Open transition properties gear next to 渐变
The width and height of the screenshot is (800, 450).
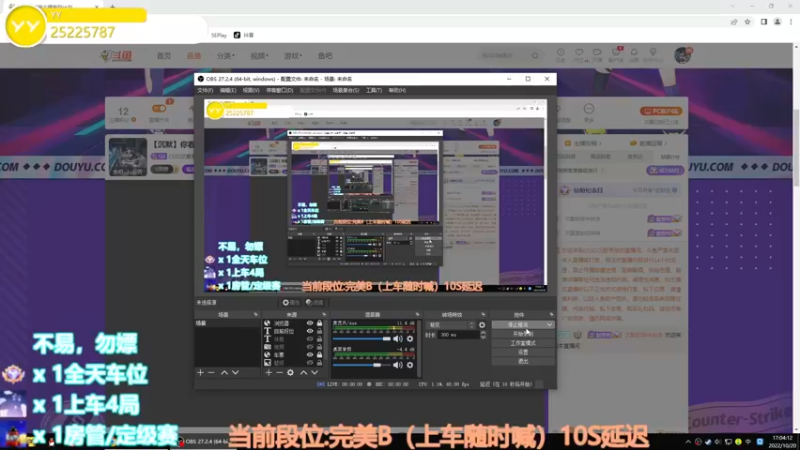tap(482, 325)
